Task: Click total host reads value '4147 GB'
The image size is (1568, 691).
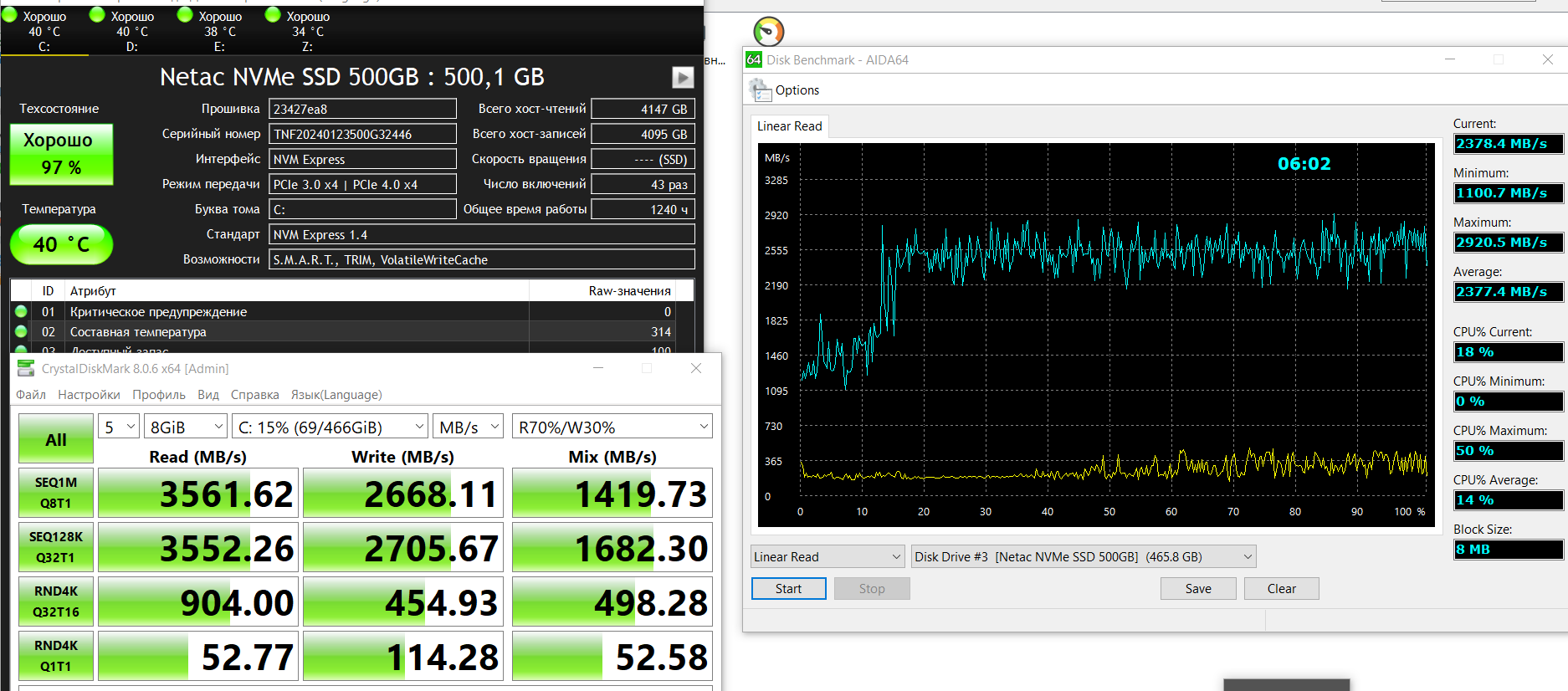Action: (x=643, y=109)
